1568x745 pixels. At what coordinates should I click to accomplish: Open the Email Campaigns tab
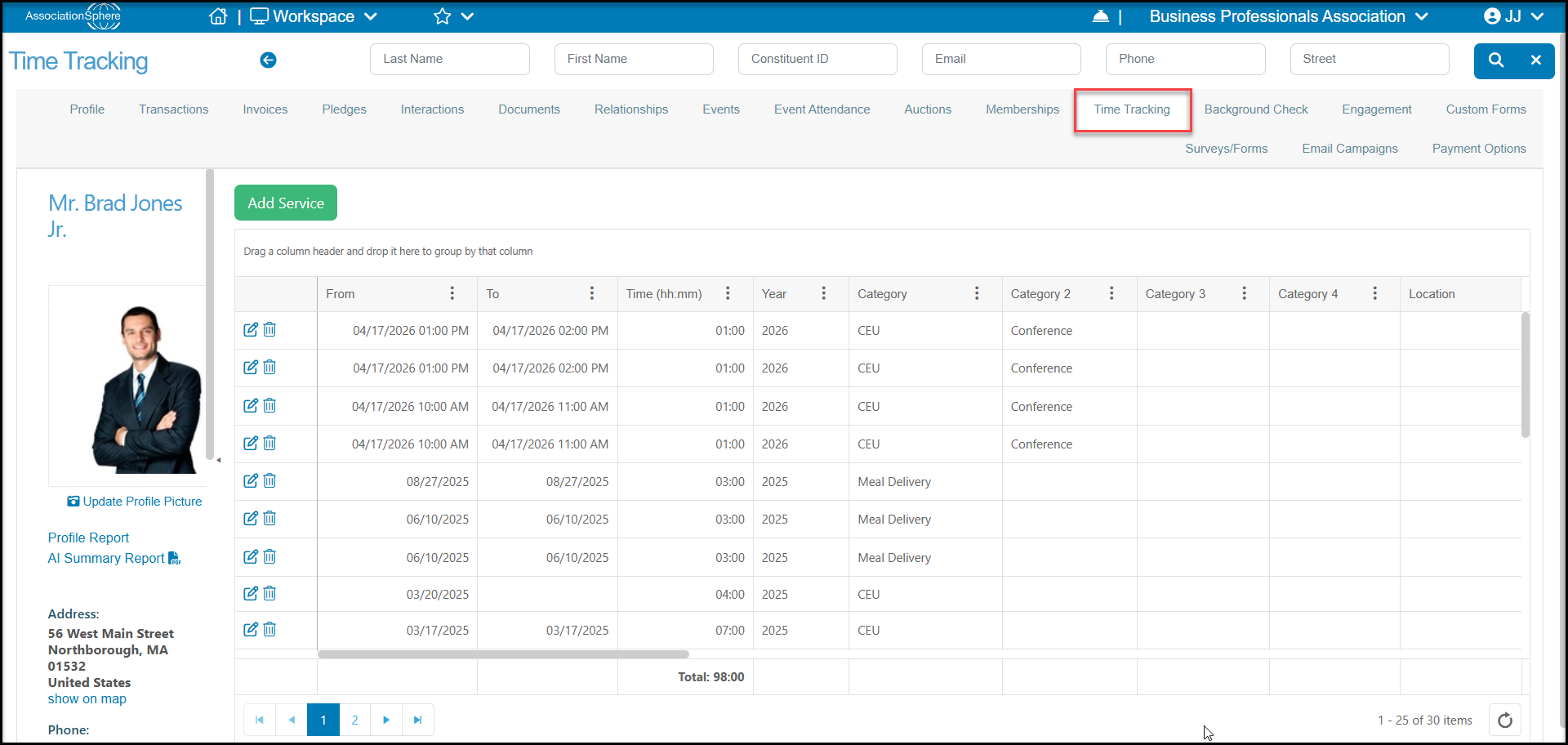click(1350, 149)
